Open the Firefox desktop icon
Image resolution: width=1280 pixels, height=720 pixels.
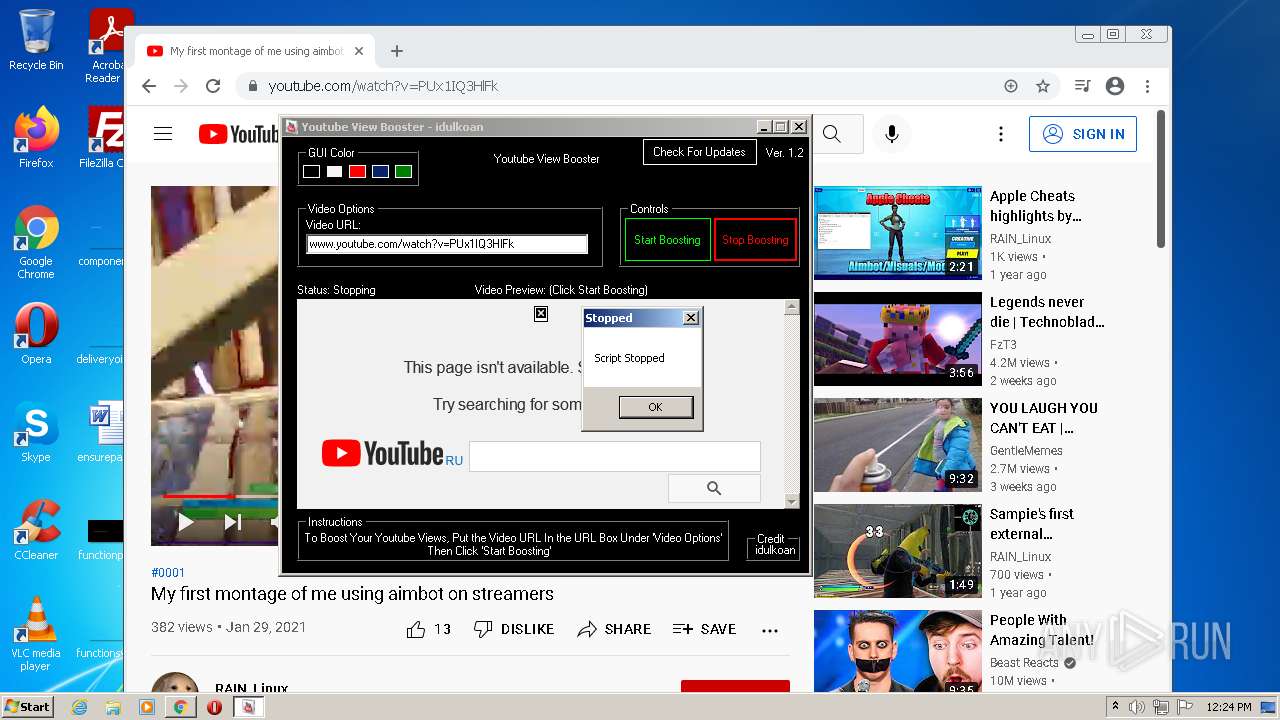(x=36, y=138)
